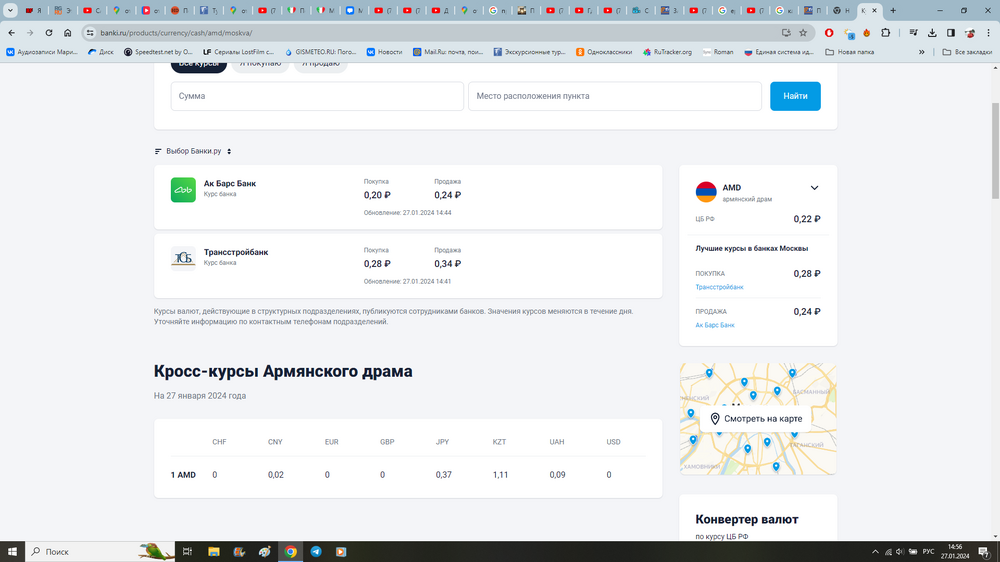Click the CNY cross-rate value 0,02
Screen dimensions: 1000x562
tap(276, 475)
